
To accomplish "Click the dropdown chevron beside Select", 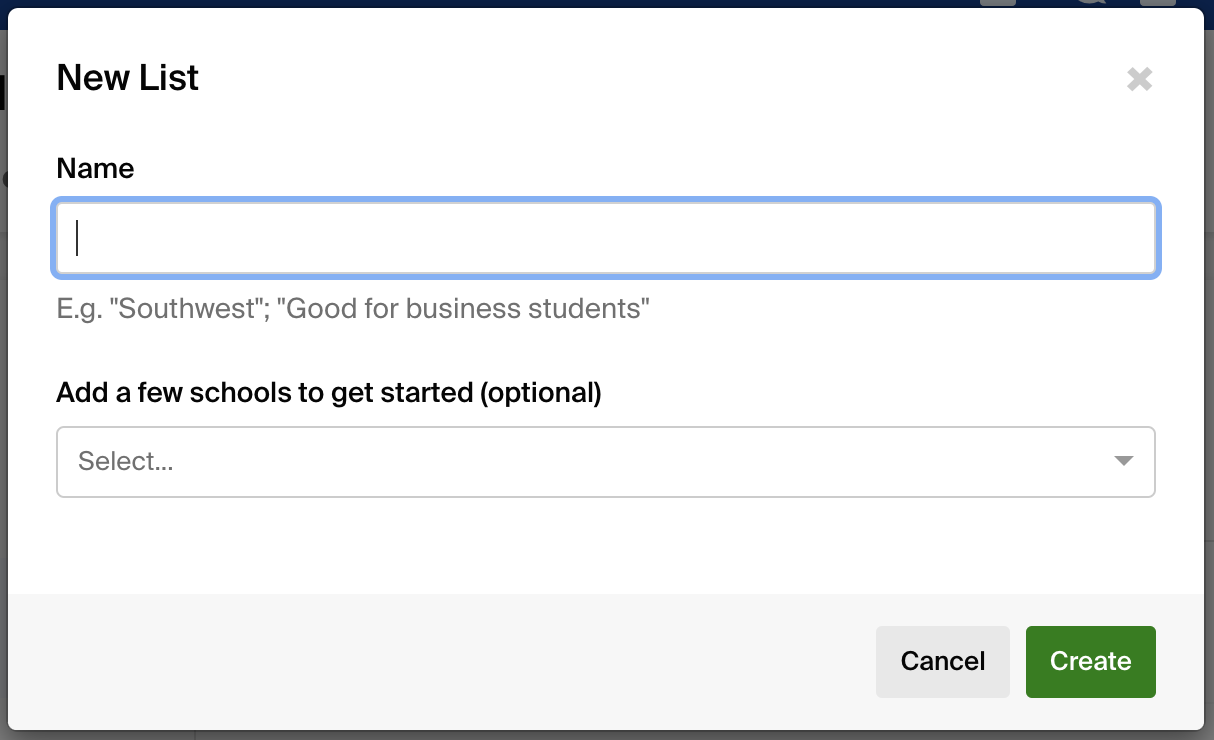I will click(1124, 461).
